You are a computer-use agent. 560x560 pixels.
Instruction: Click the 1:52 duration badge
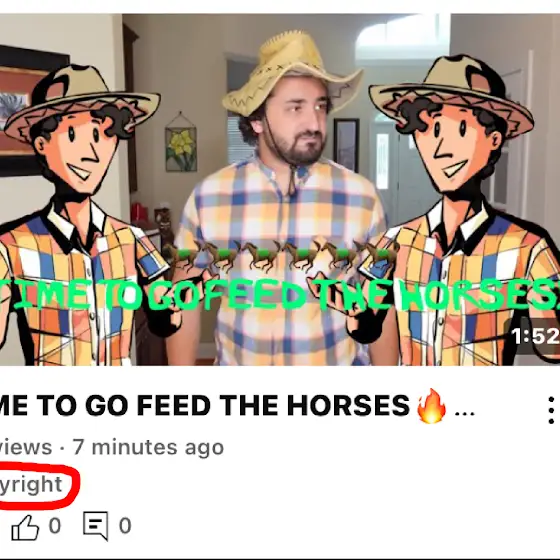(534, 336)
